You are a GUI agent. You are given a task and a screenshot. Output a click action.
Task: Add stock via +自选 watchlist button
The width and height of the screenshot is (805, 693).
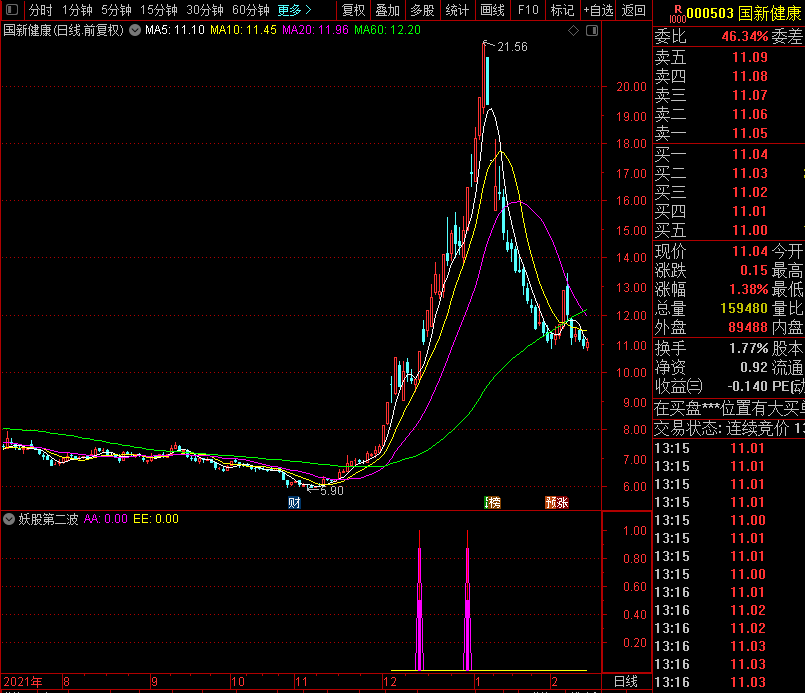[x=598, y=10]
